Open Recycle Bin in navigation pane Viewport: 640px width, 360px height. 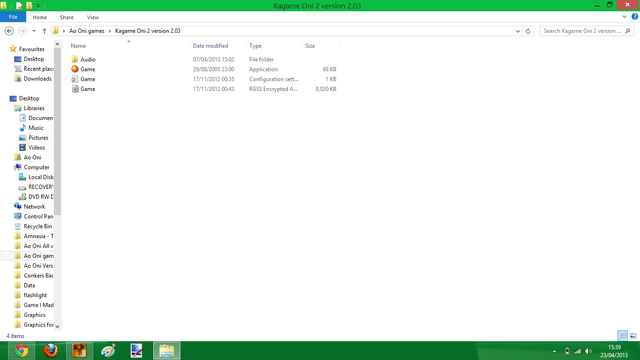click(x=37, y=226)
